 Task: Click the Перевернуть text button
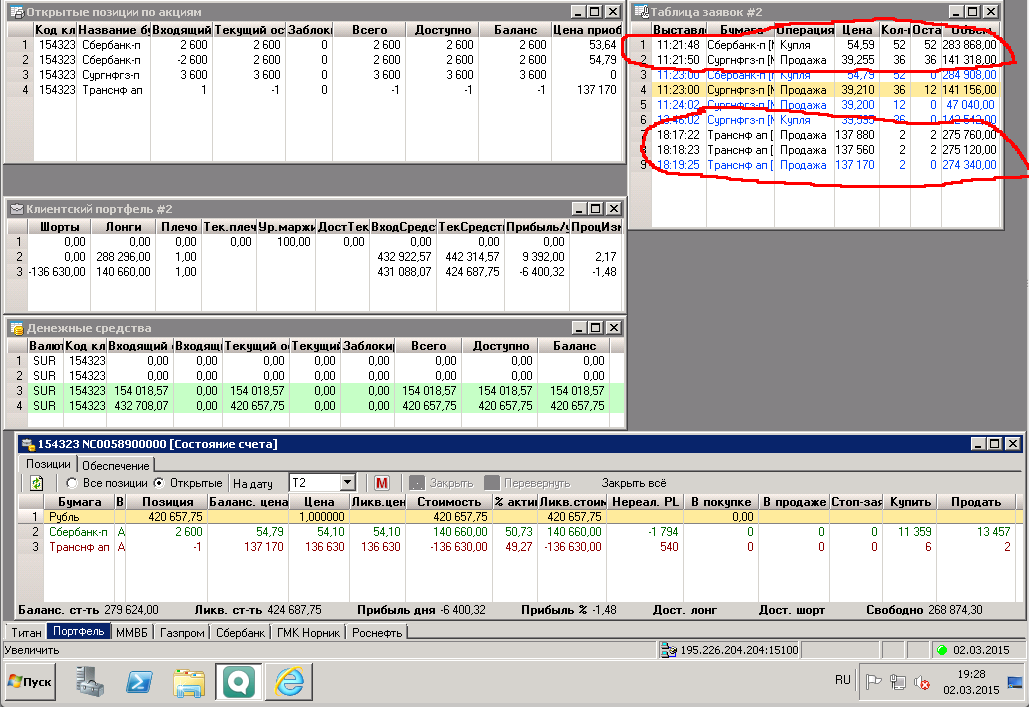click(537, 483)
